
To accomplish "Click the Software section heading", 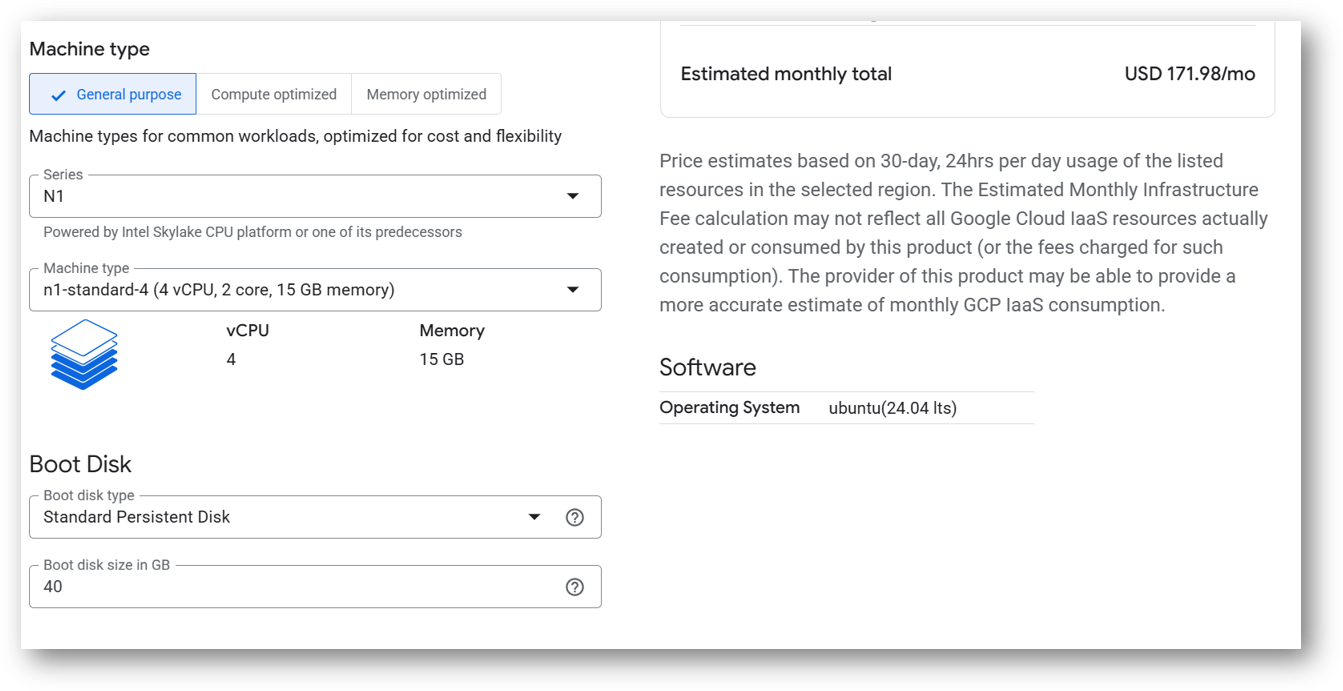I will 707,367.
